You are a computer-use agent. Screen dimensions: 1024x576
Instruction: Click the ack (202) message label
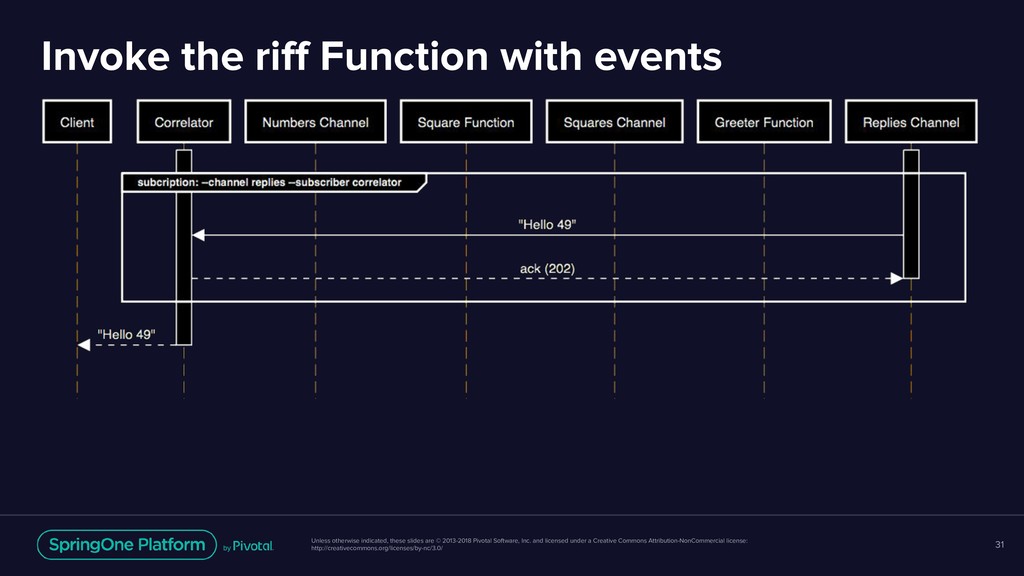[547, 268]
